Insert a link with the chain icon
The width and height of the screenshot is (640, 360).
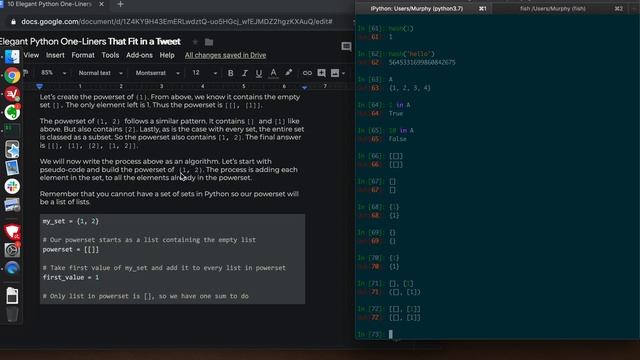tap(307, 73)
